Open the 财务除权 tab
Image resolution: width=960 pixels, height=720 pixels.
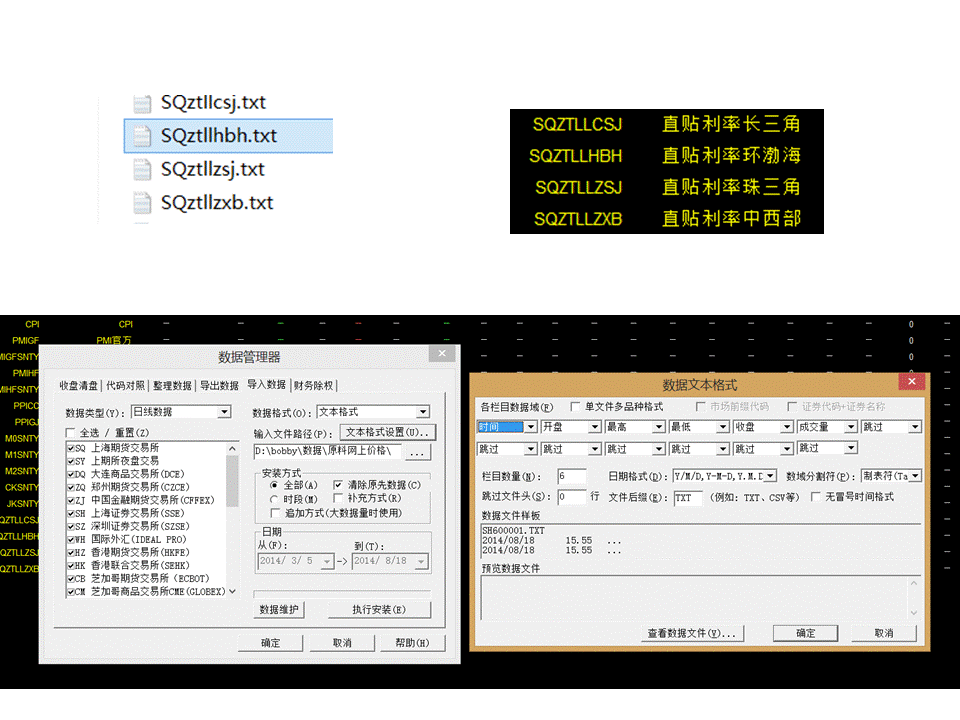314,386
